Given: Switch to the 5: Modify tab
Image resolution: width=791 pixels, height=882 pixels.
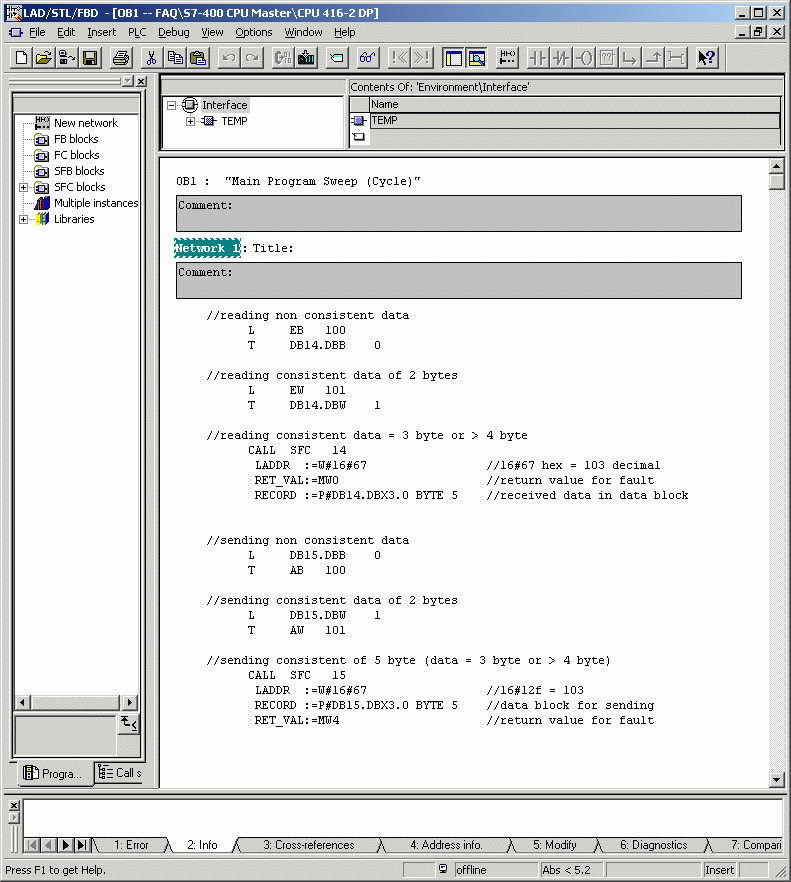Looking at the screenshot, I should (x=555, y=845).
